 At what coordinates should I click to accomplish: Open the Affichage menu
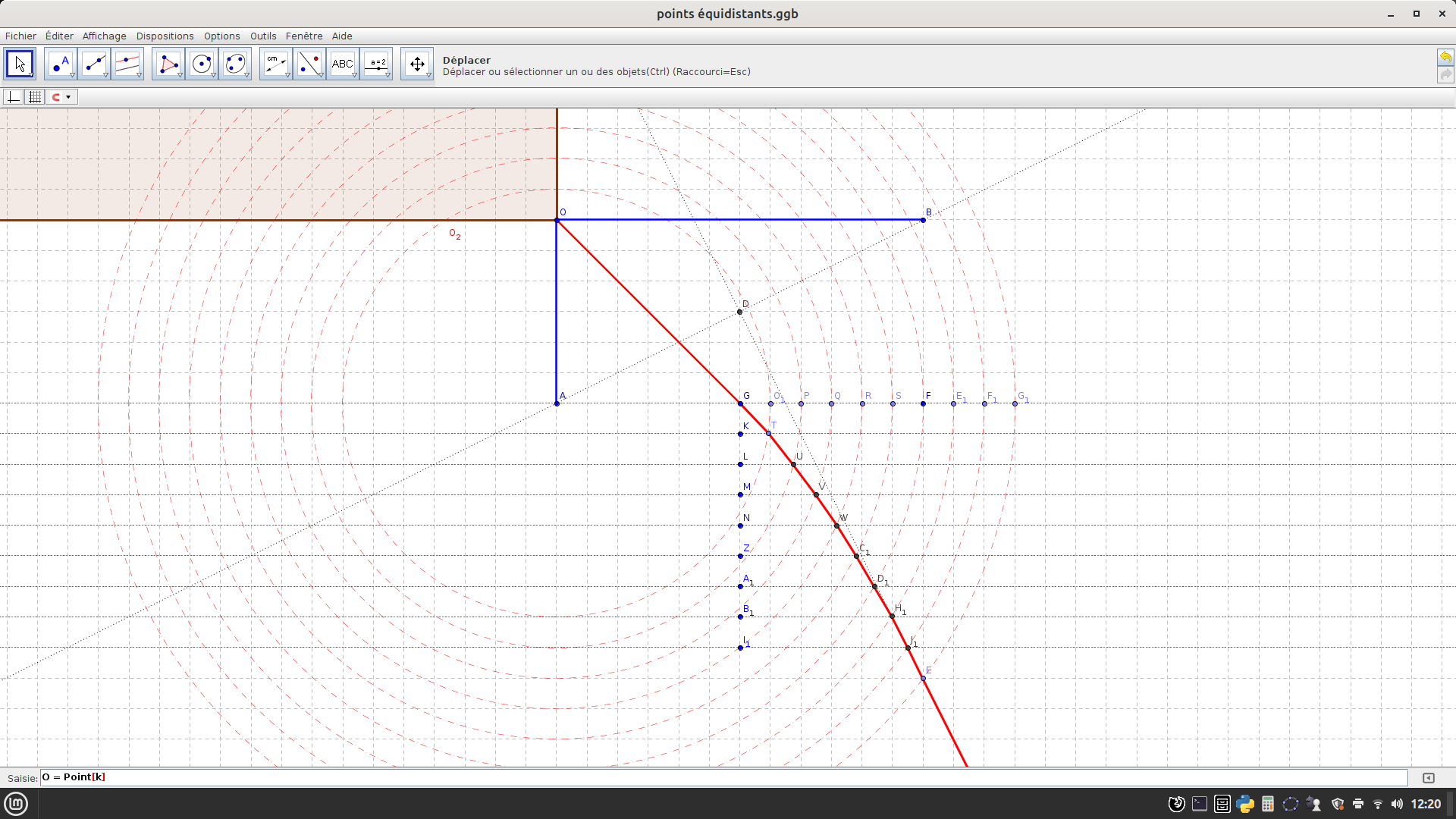click(x=104, y=36)
